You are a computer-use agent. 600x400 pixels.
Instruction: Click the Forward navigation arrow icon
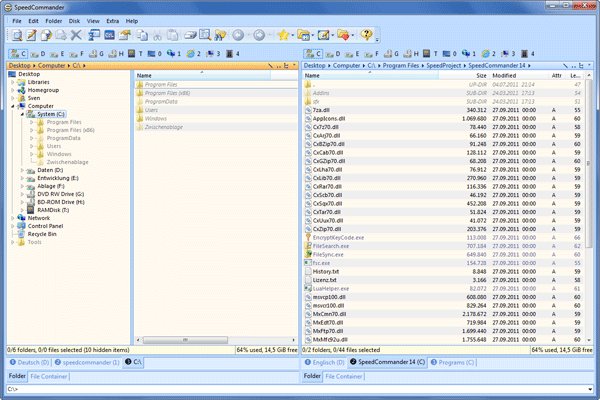coord(259,35)
